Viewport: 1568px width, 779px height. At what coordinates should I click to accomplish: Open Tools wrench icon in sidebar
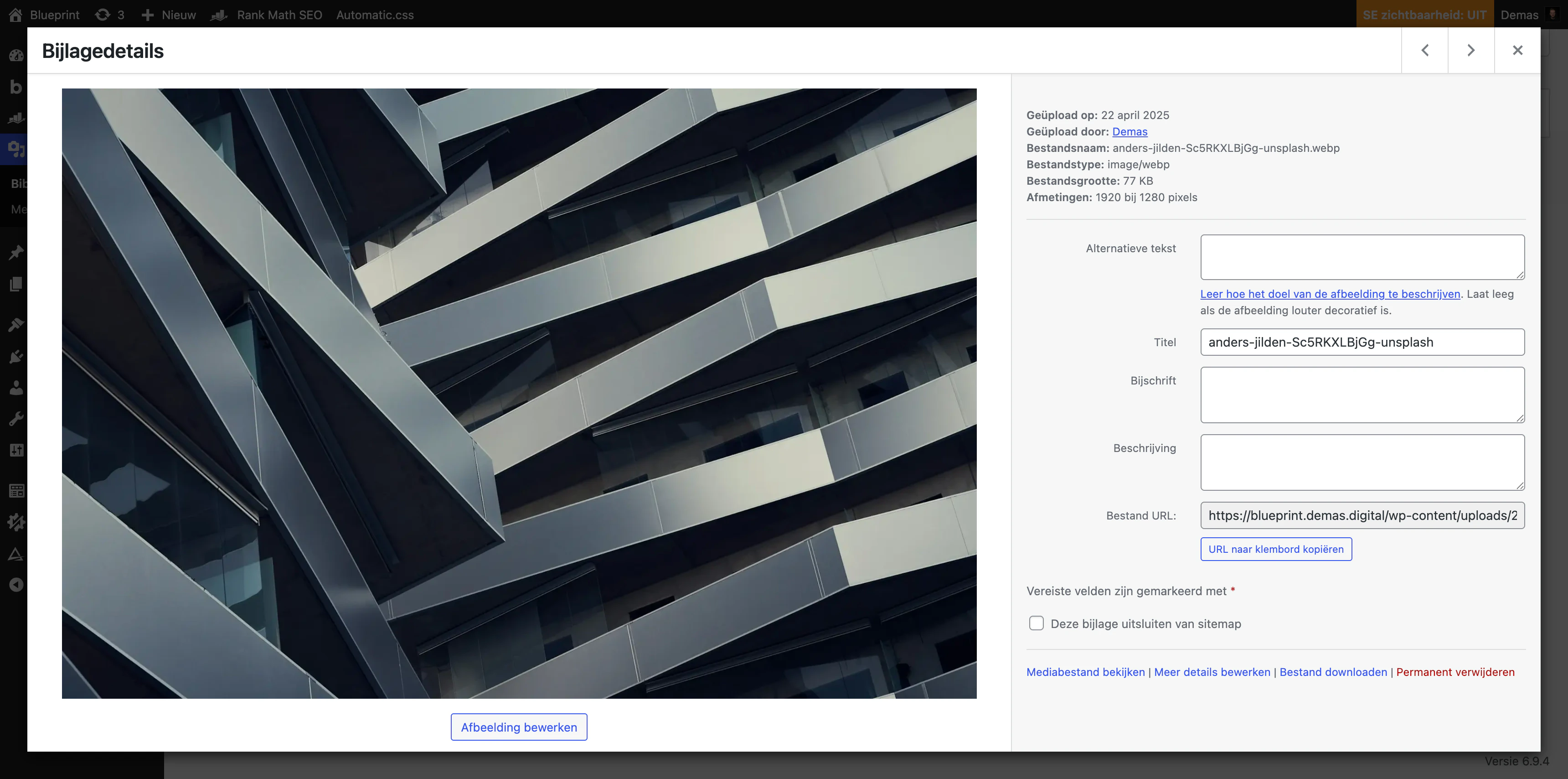(16, 419)
